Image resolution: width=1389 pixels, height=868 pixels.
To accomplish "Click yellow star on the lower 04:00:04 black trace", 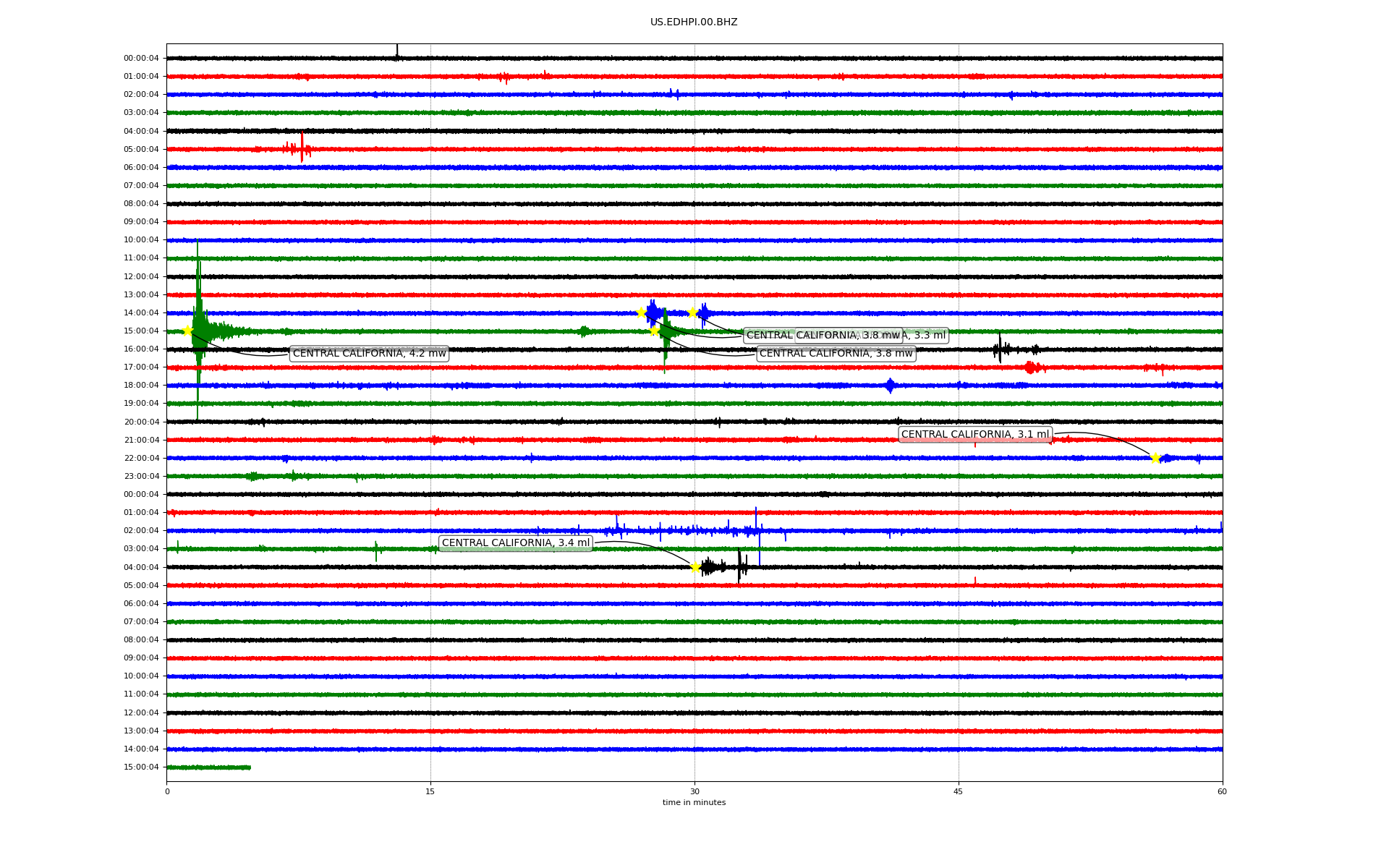I will click(695, 567).
